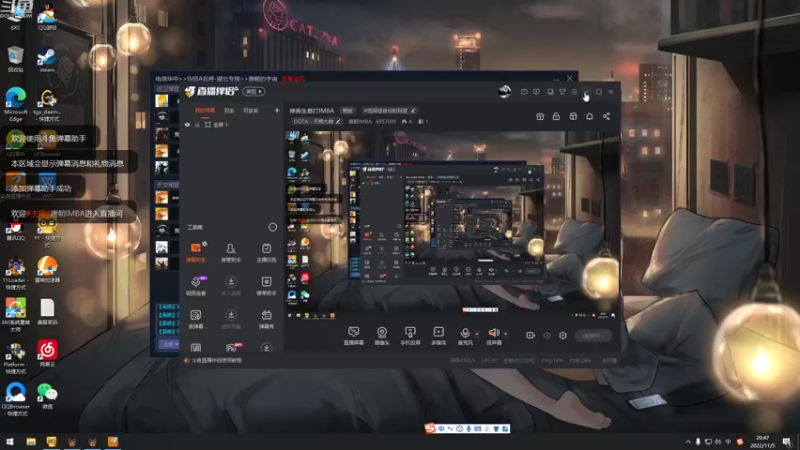Image resolution: width=800 pixels, height=450 pixels.
Task: Switch to the third scene tab
Action: tap(251, 110)
